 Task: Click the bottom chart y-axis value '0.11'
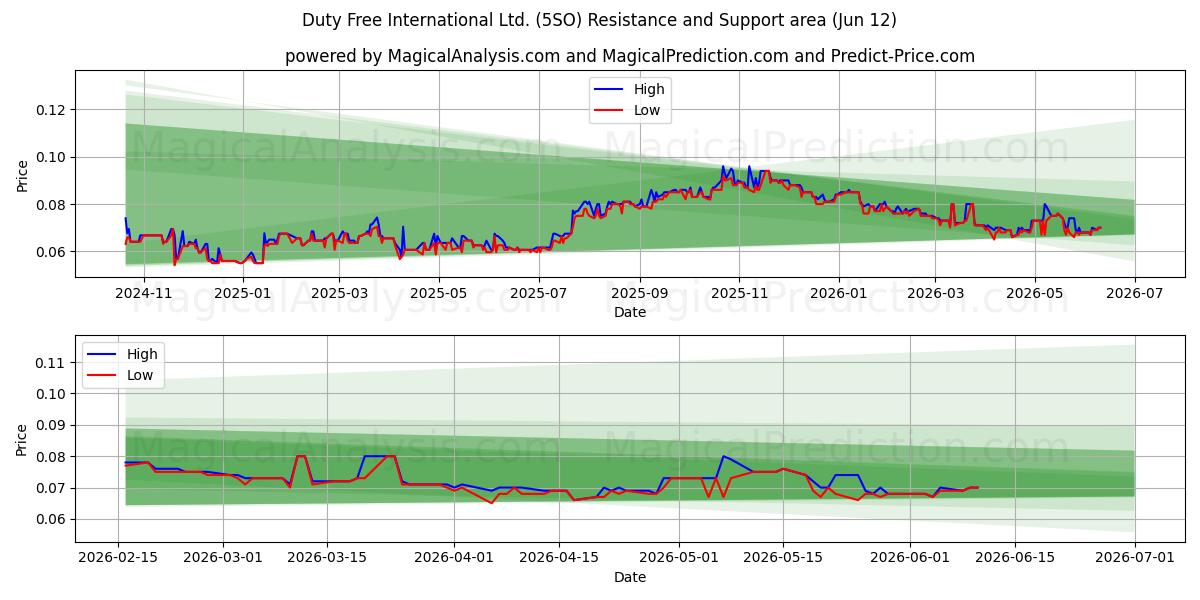[x=51, y=363]
